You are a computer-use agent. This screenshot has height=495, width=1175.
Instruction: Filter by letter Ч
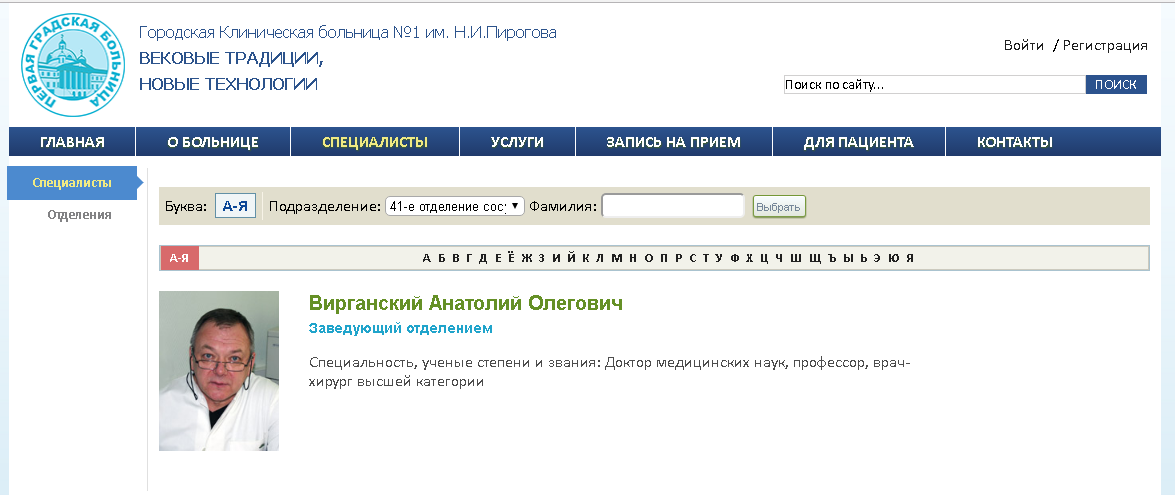point(779,258)
